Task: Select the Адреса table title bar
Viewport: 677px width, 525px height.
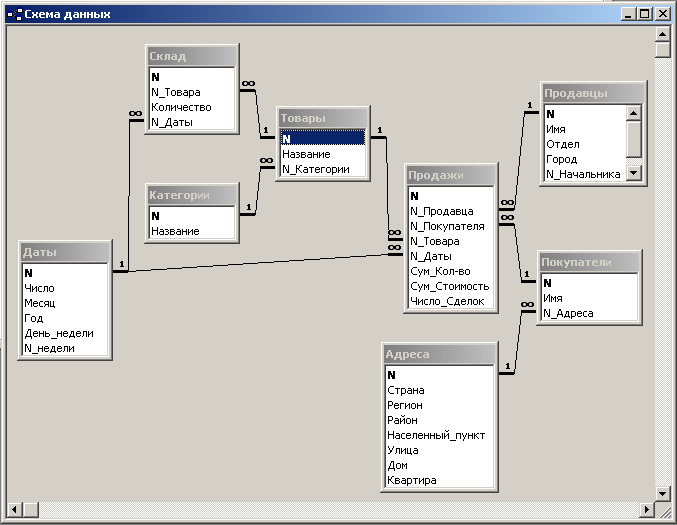Action: point(440,354)
